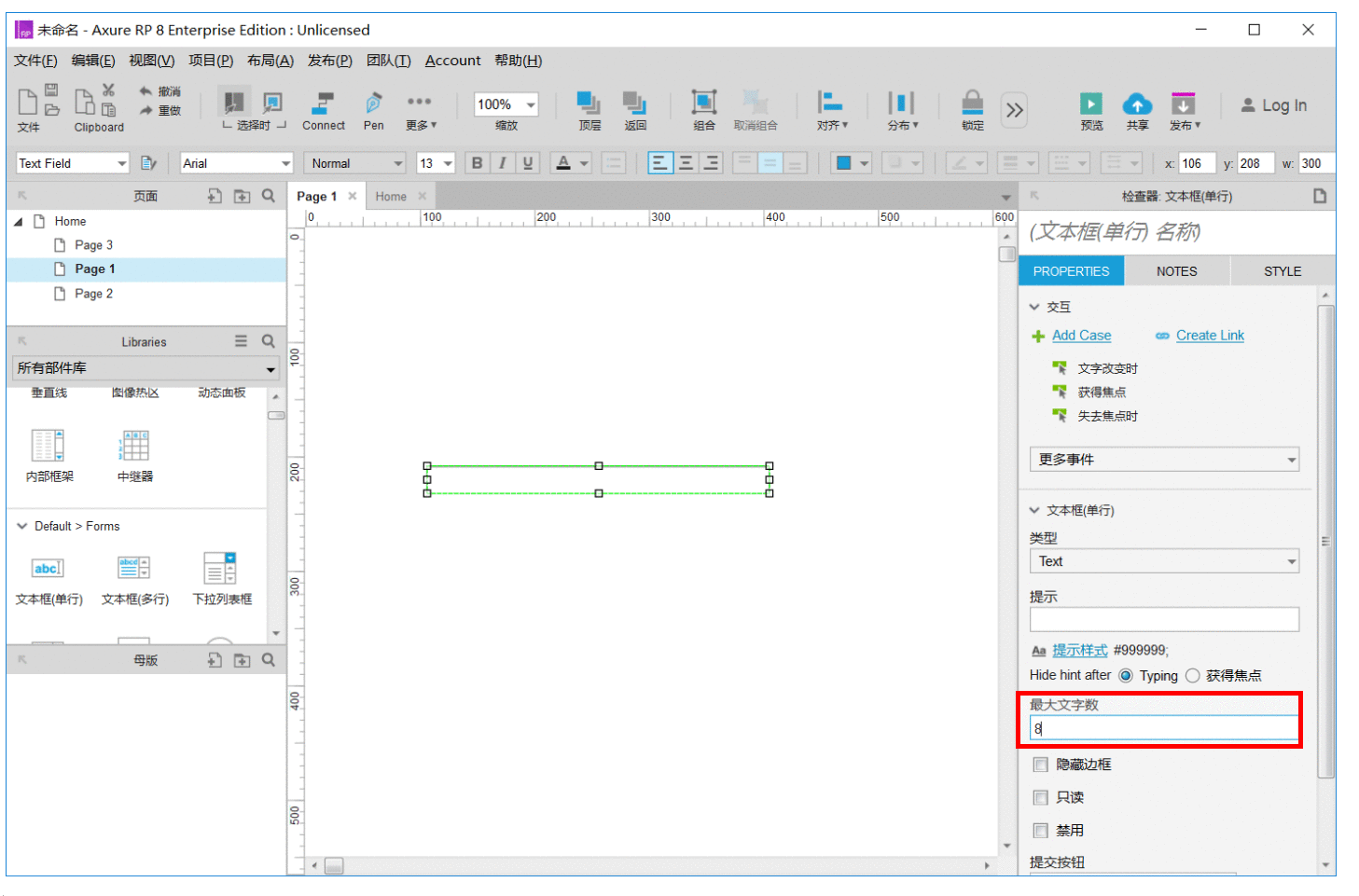Open the Arial font dropdown
Viewport: 1359px width, 896px height.
[x=237, y=163]
